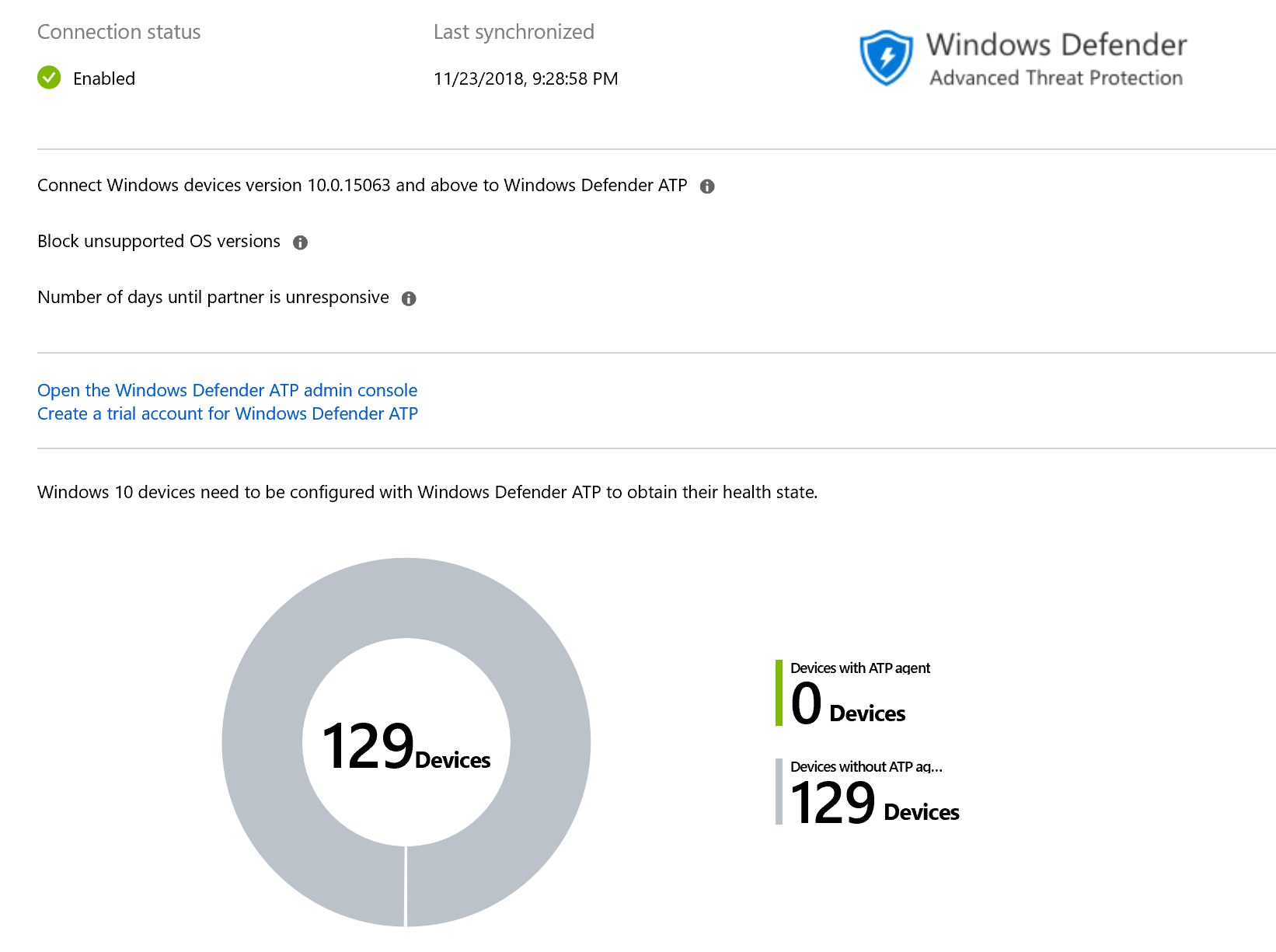Create a trial account for Windows Defender ATP
The height and width of the screenshot is (952, 1276).
click(x=227, y=413)
